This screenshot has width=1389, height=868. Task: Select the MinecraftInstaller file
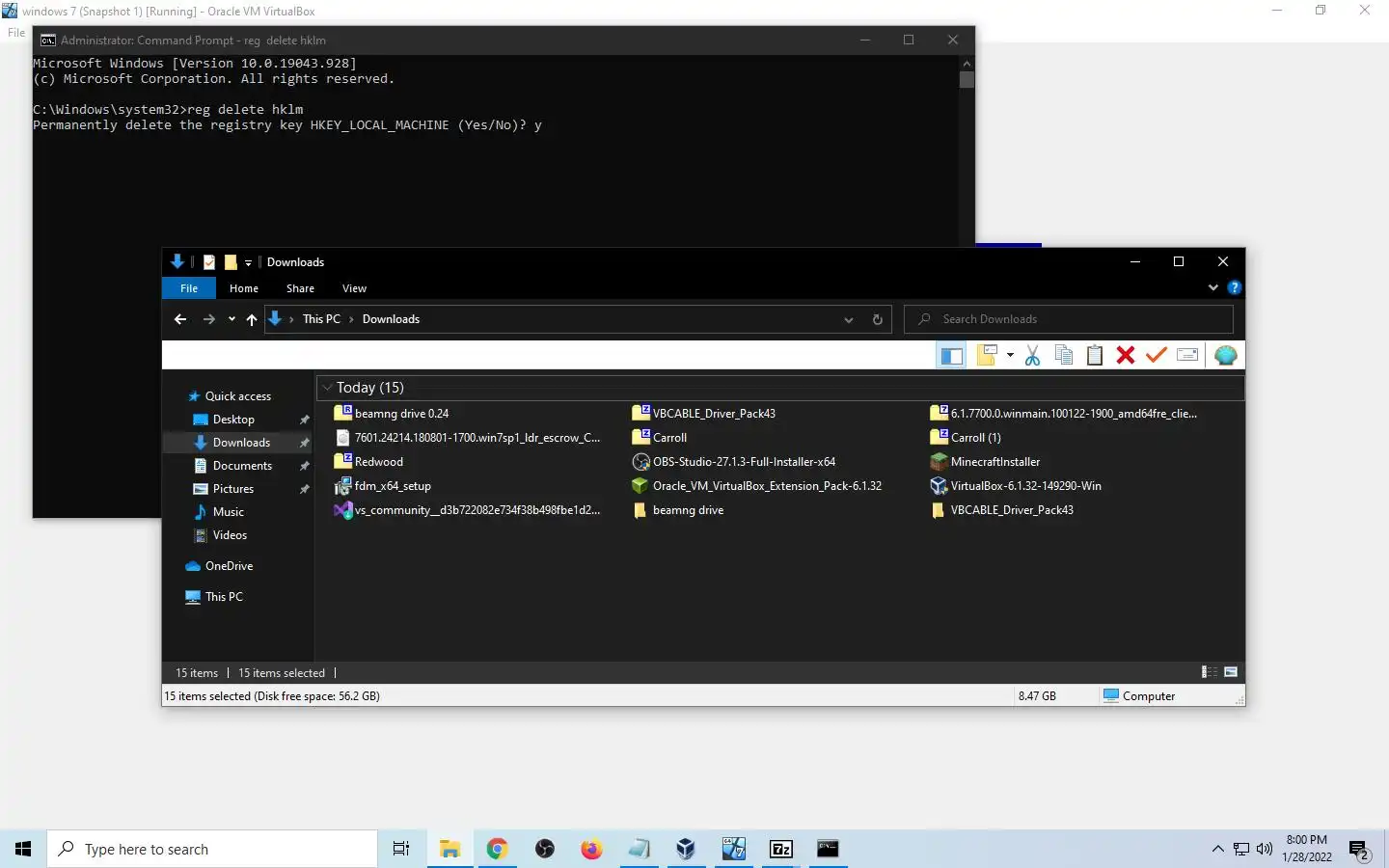coord(985,462)
